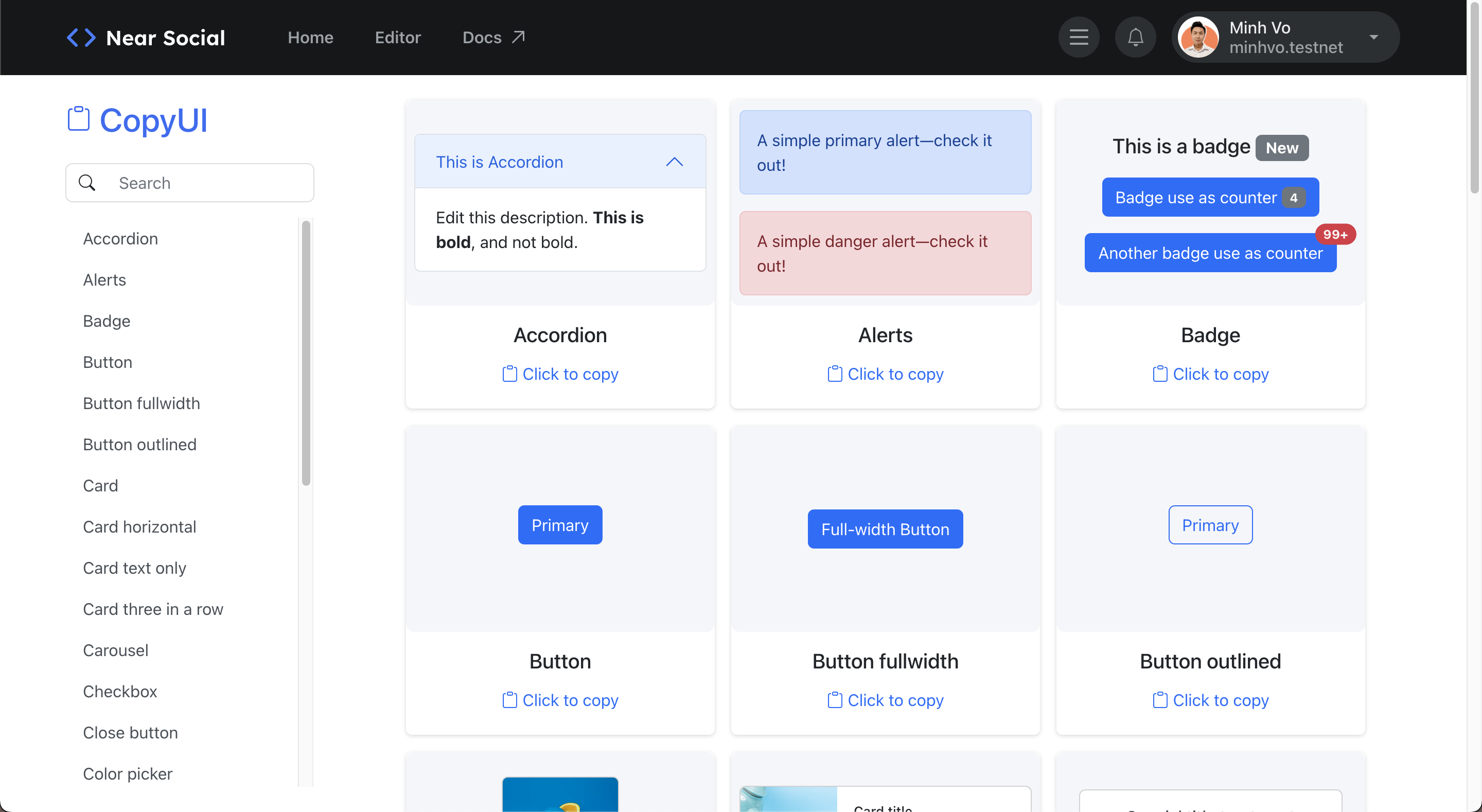
Task: Click the clipboard icon under Button outlined
Action: [x=1160, y=700]
